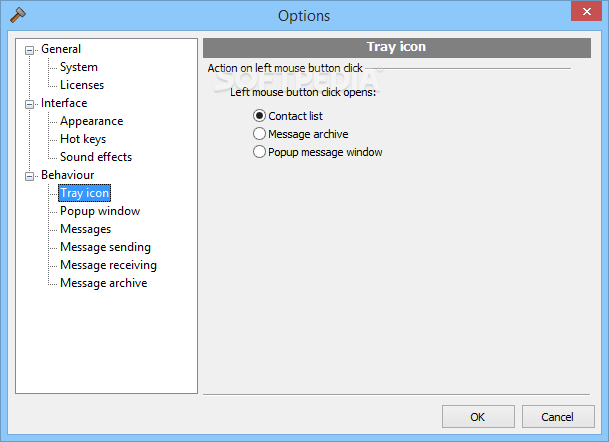
Task: Click 'Left mouse button click opens:' label
Action: 303,92
